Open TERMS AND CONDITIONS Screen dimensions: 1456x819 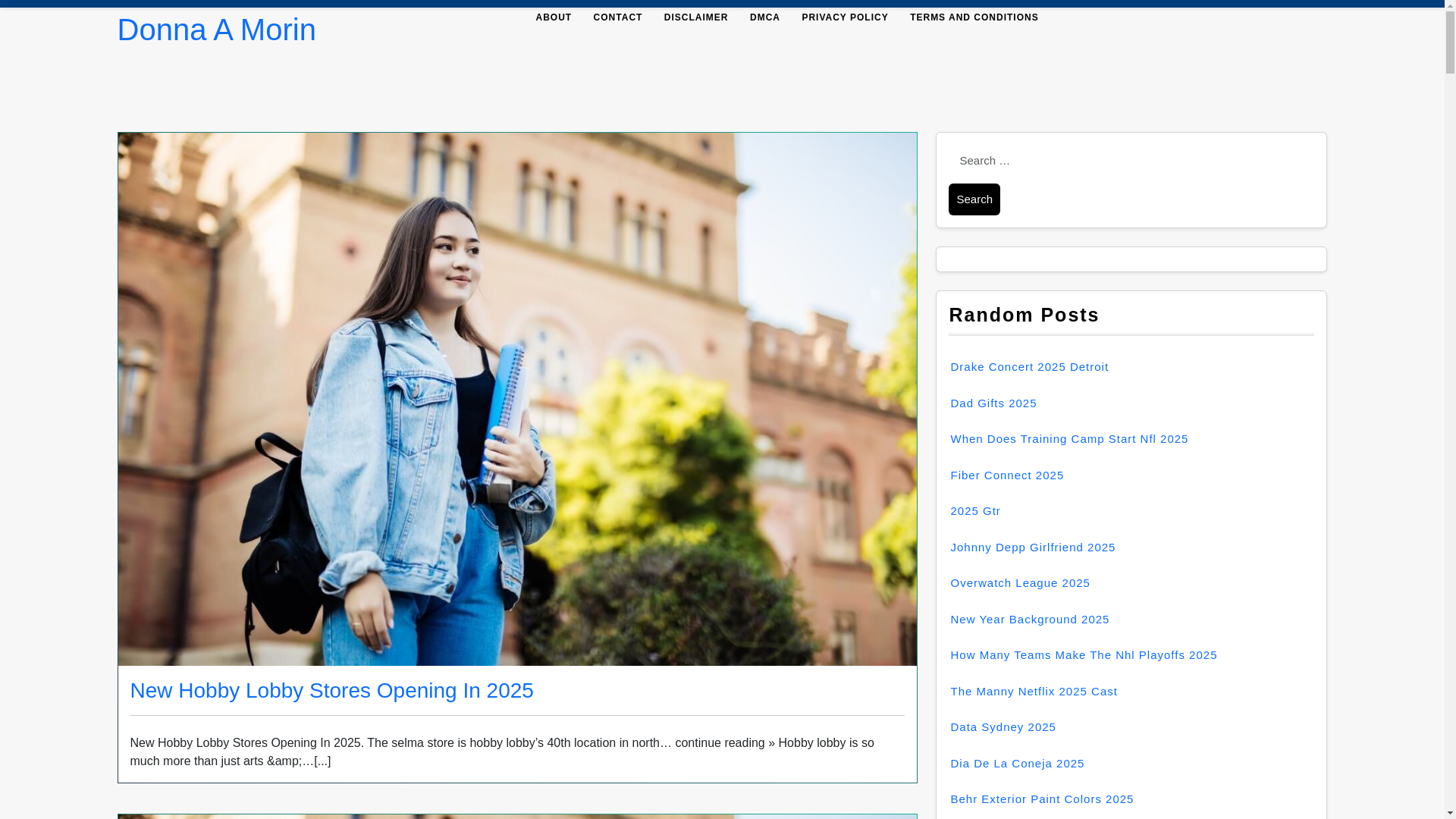(x=974, y=17)
